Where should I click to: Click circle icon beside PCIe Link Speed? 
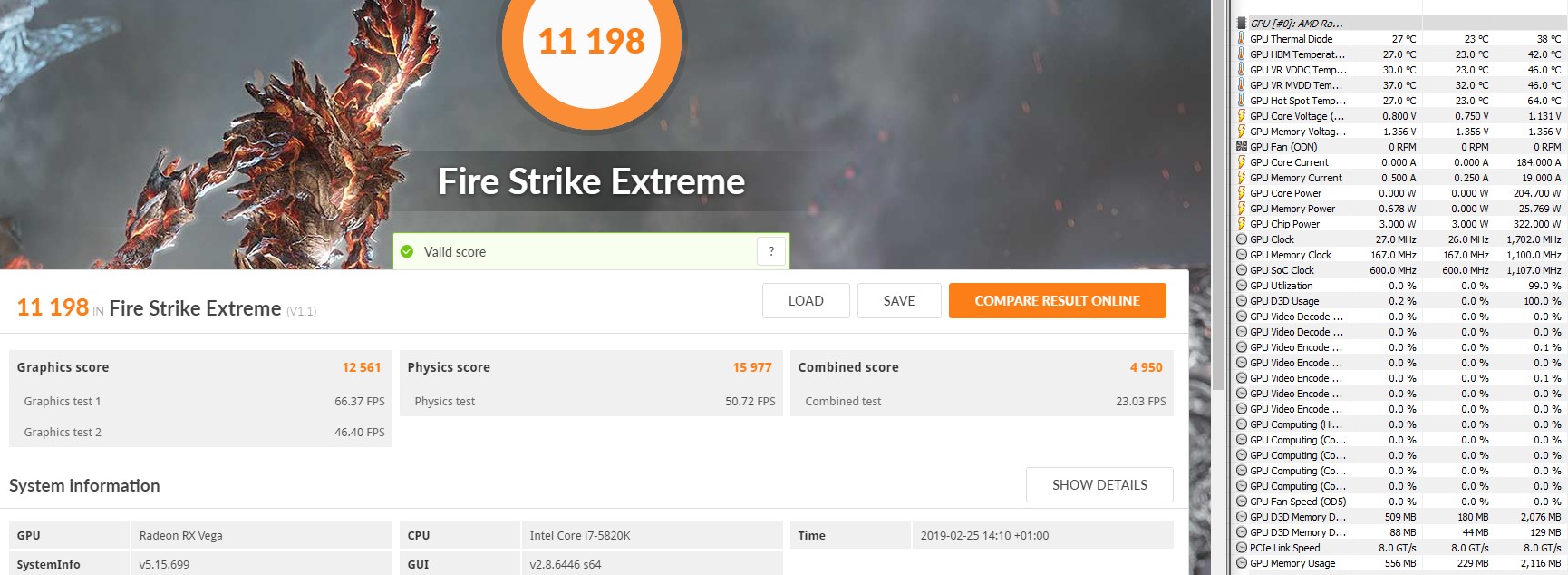tap(1242, 548)
